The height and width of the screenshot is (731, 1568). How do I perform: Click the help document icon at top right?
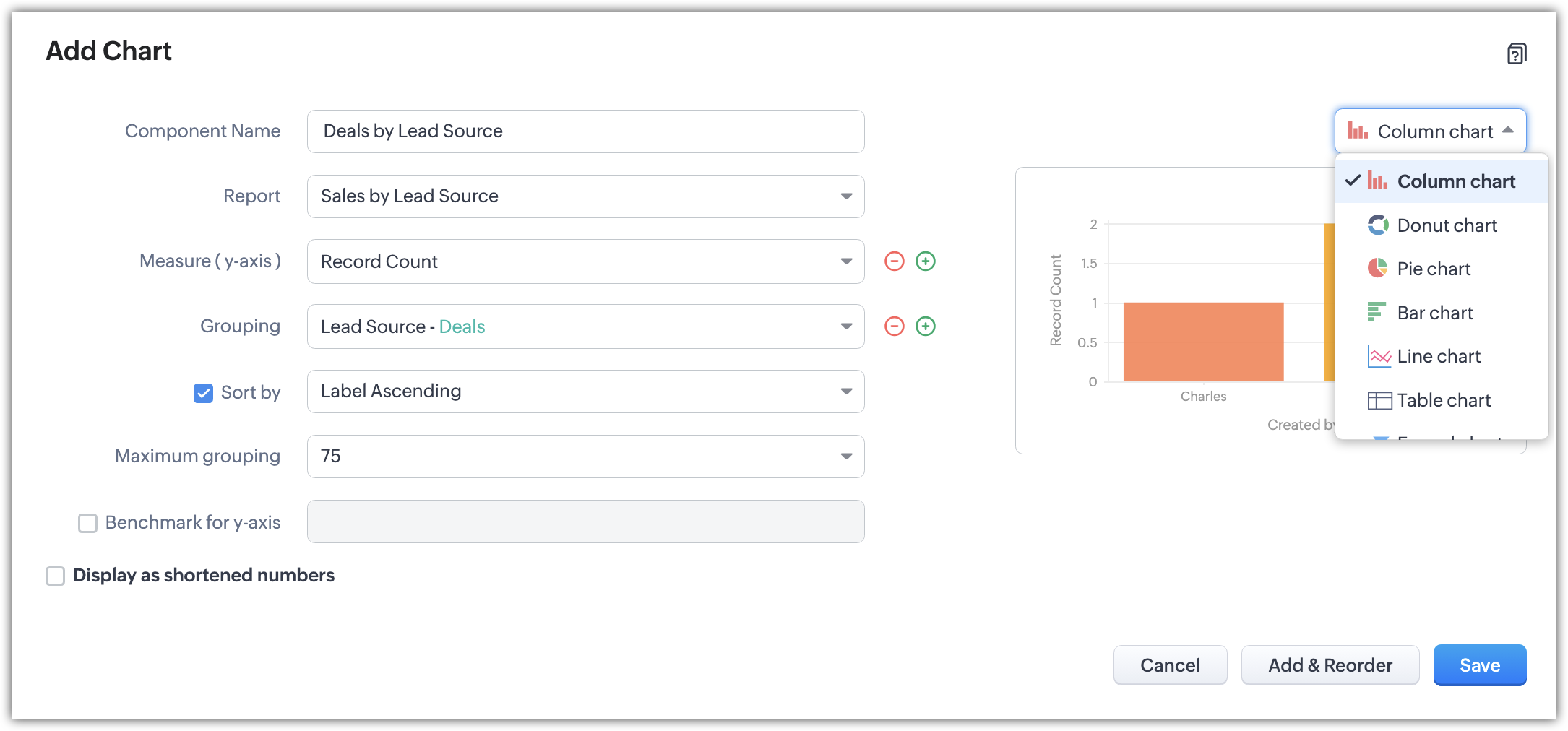click(x=1516, y=53)
